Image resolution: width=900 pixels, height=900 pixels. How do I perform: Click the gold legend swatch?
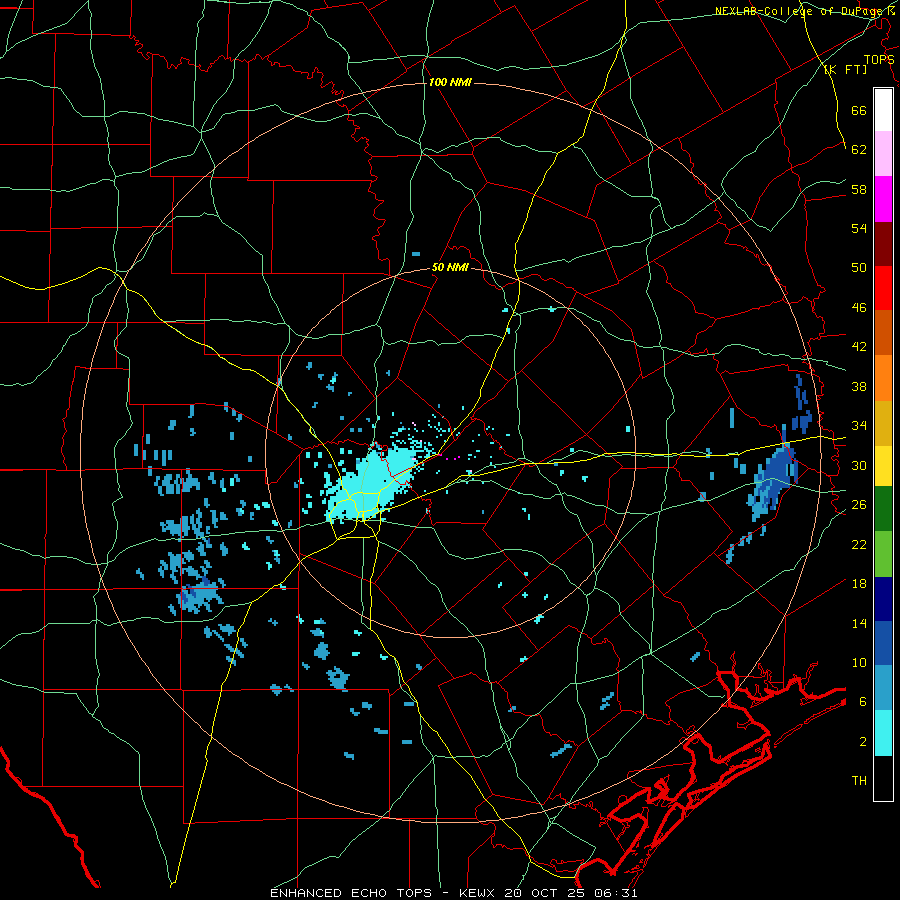click(883, 422)
